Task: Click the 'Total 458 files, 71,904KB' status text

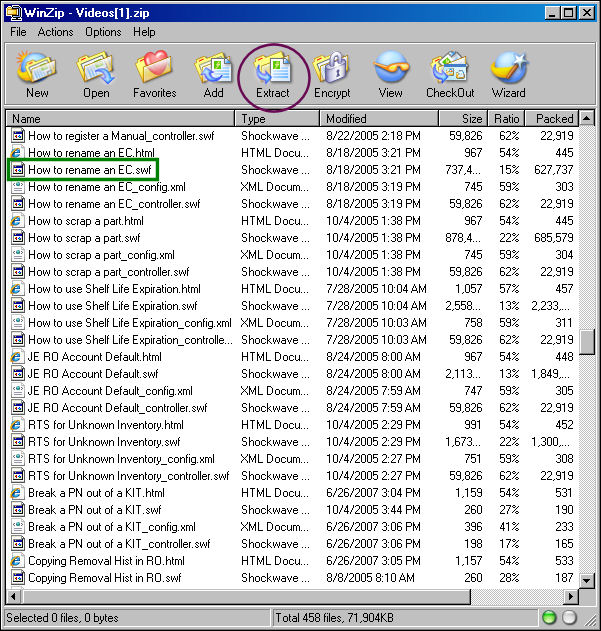Action: pos(334,617)
